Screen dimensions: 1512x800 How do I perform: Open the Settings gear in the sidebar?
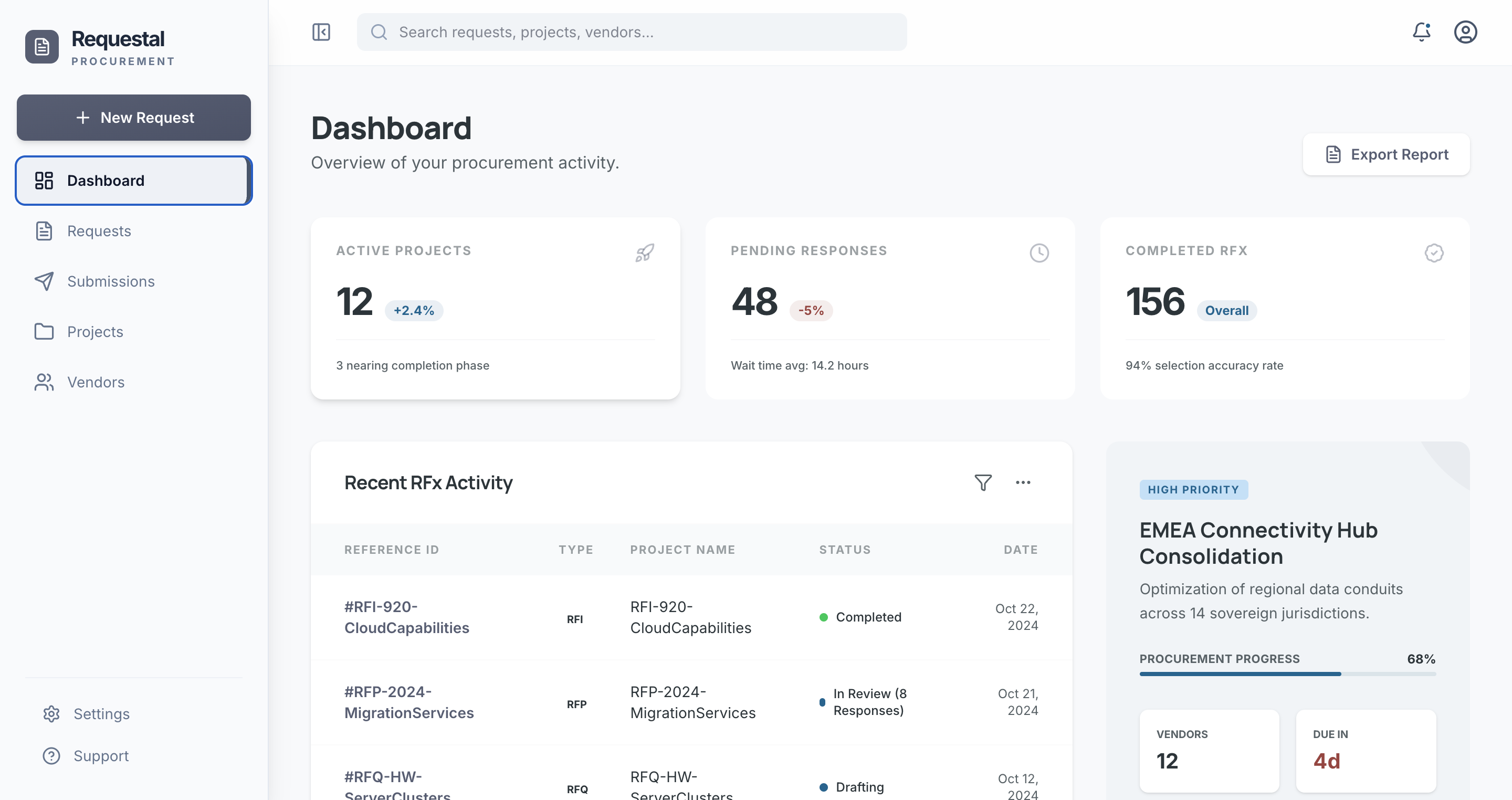(x=51, y=714)
